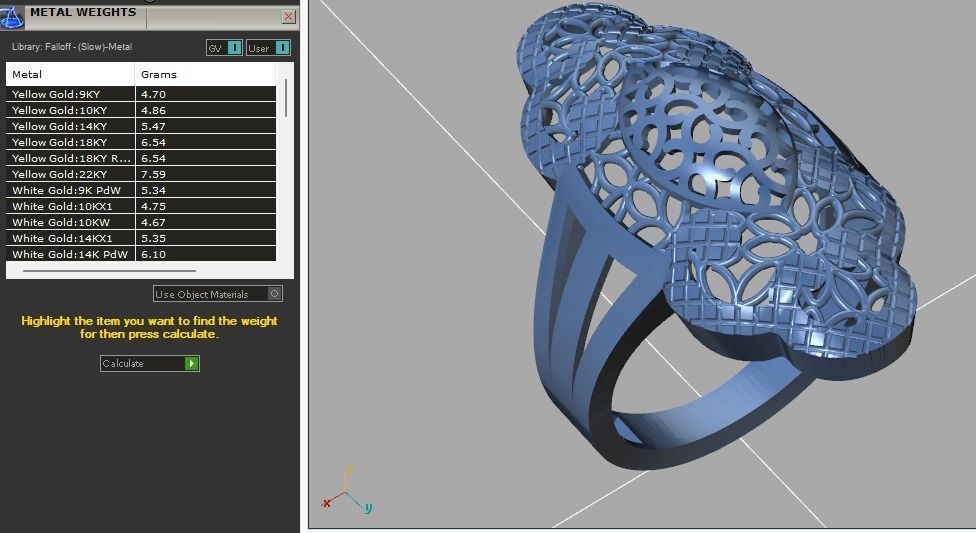This screenshot has width=976, height=533.
Task: Toggle the GV library button
Action: tap(224, 48)
